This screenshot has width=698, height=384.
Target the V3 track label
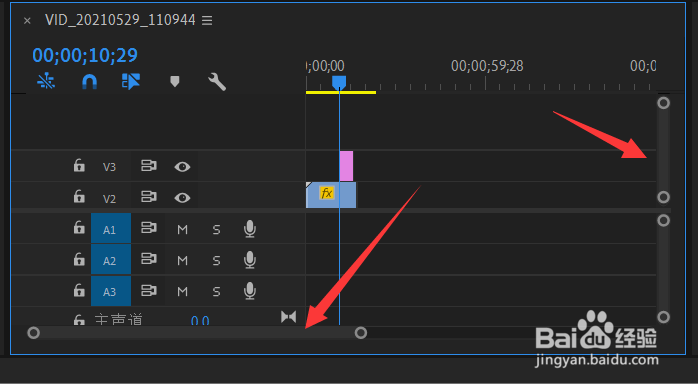pyautogui.click(x=110, y=167)
